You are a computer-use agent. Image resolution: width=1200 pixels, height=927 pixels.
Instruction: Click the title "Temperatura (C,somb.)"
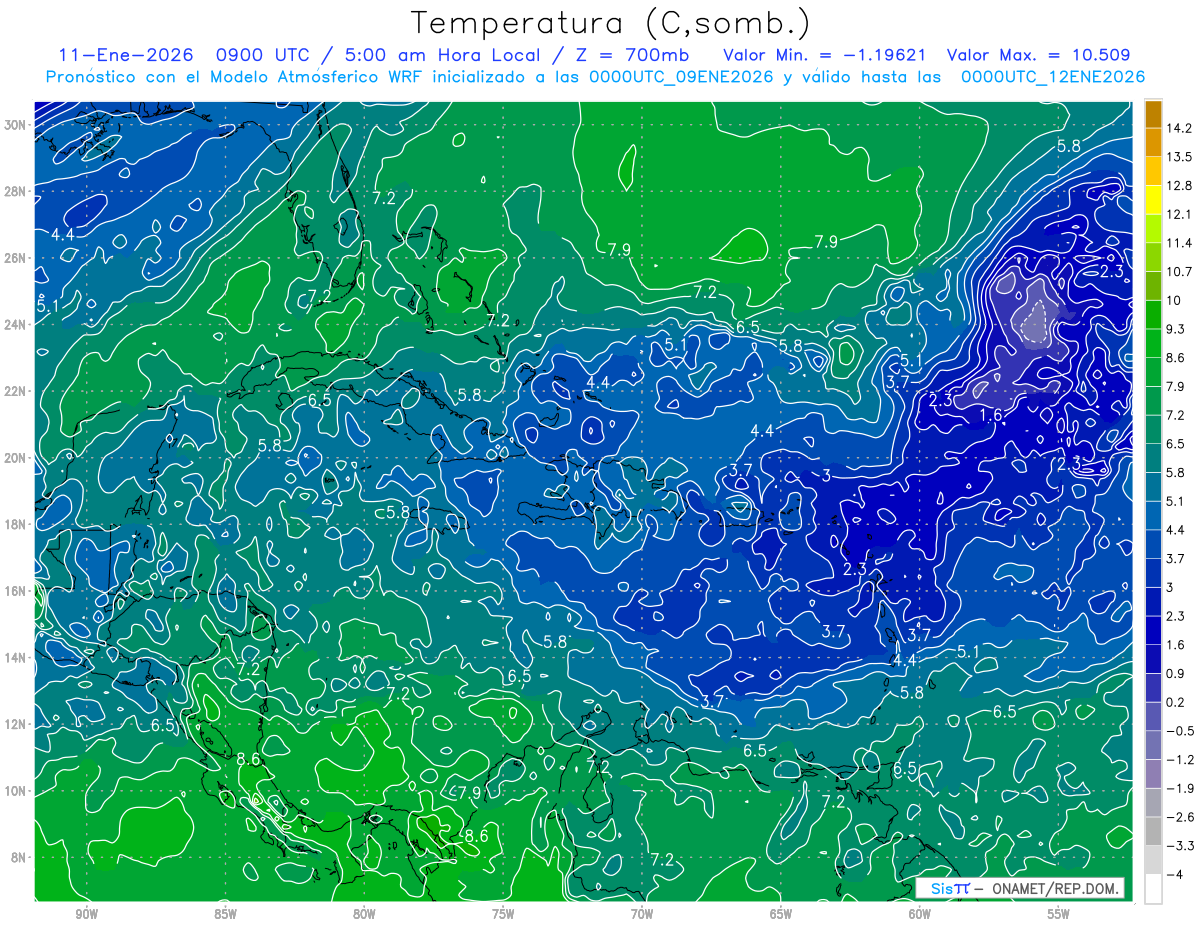[x=610, y=23]
